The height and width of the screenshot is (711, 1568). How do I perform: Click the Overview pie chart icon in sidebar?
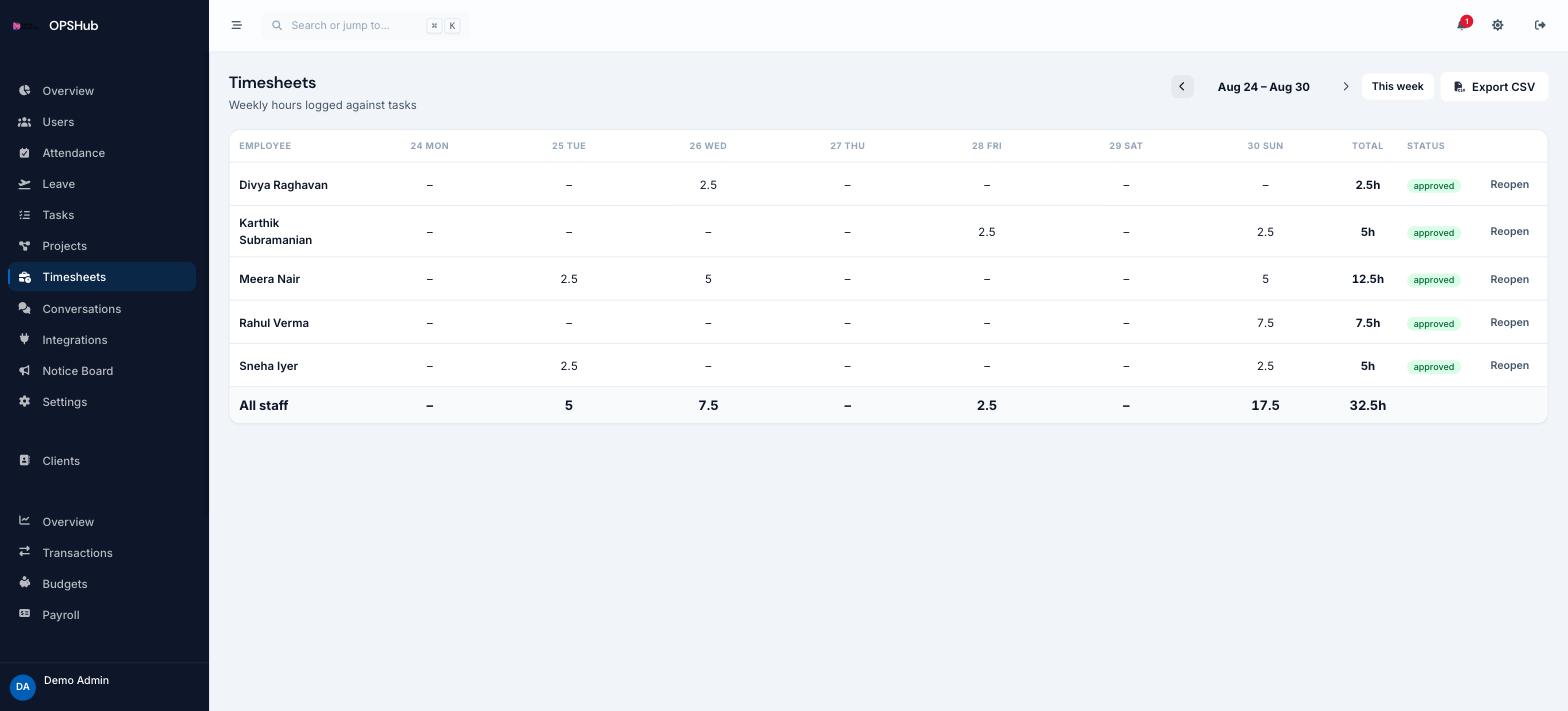click(24, 91)
